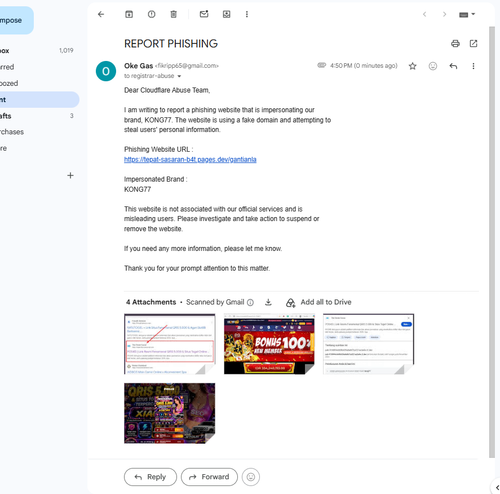The image size is (500, 494).
Task: Open emoji reaction picker beside Forward
Action: click(251, 477)
